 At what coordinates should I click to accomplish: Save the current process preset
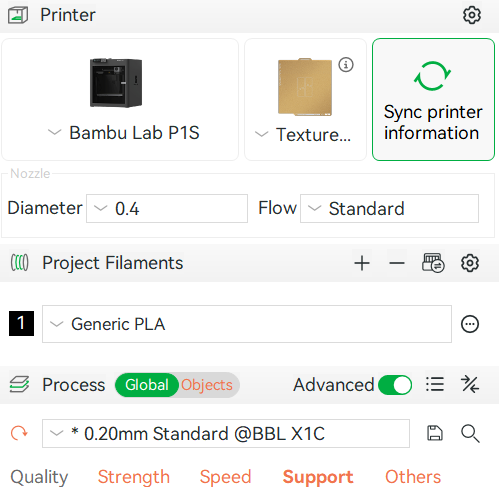click(435, 433)
